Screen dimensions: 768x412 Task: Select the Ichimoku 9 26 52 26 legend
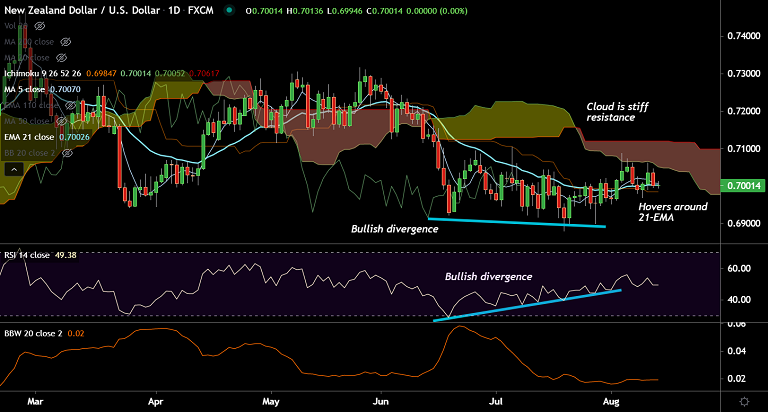pyautogui.click(x=43, y=73)
